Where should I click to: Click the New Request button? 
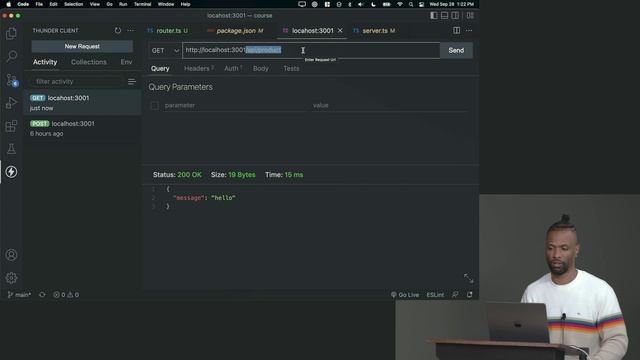[x=82, y=47]
